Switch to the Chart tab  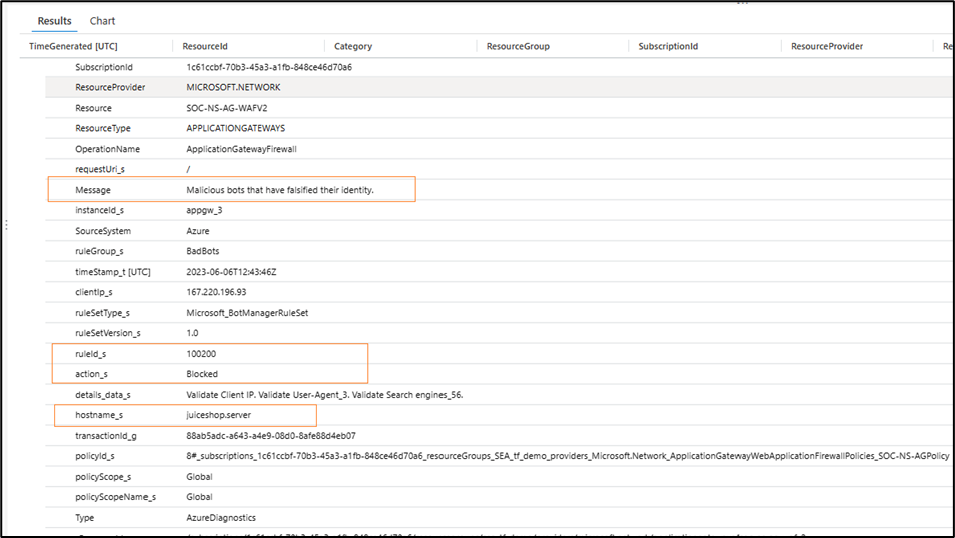point(102,21)
